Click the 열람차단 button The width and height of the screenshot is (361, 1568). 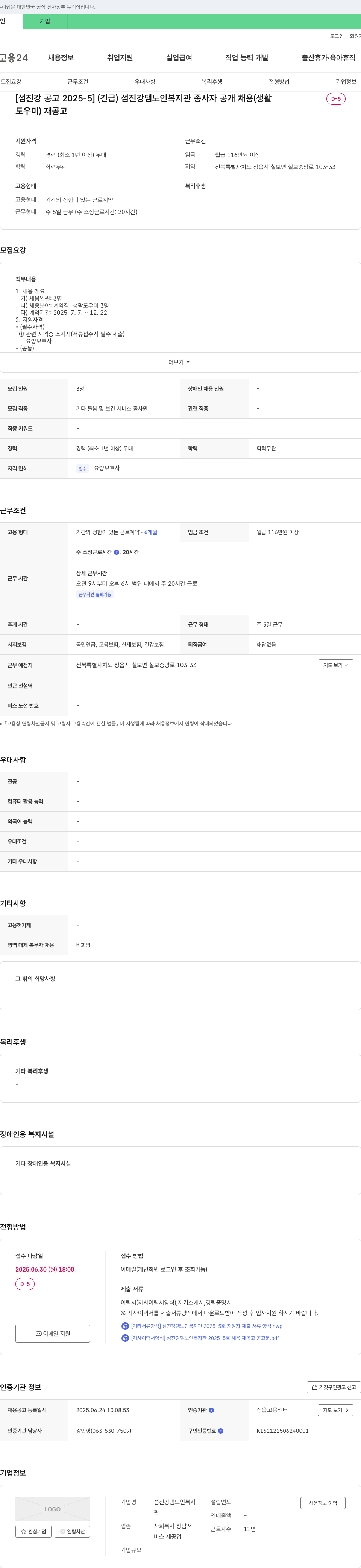point(73,1532)
